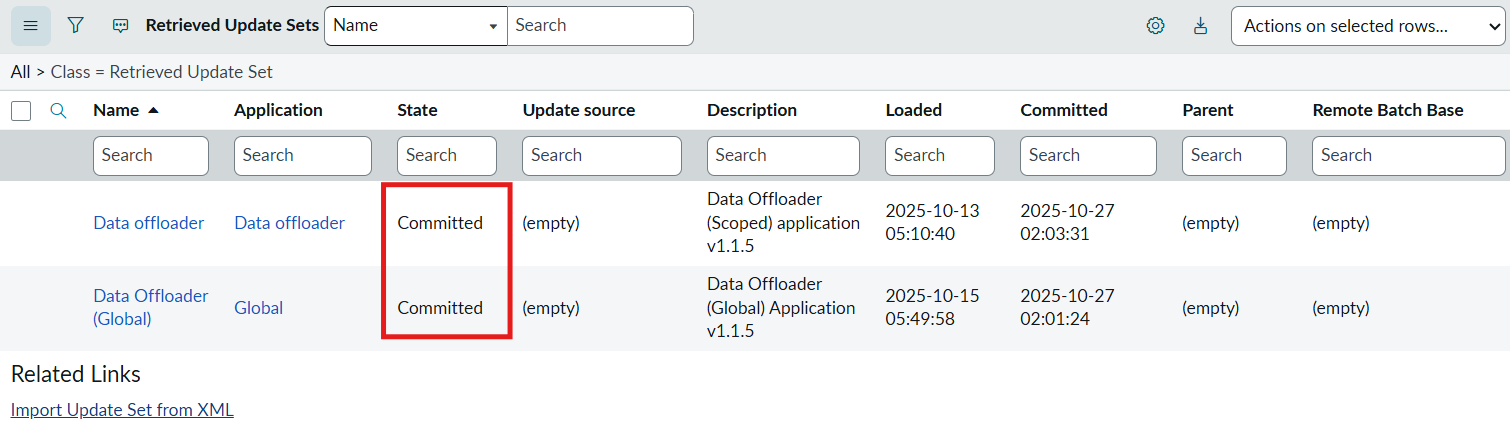Click Committed state in Data offloader row
Viewport: 1510px width, 433px height.
440,223
